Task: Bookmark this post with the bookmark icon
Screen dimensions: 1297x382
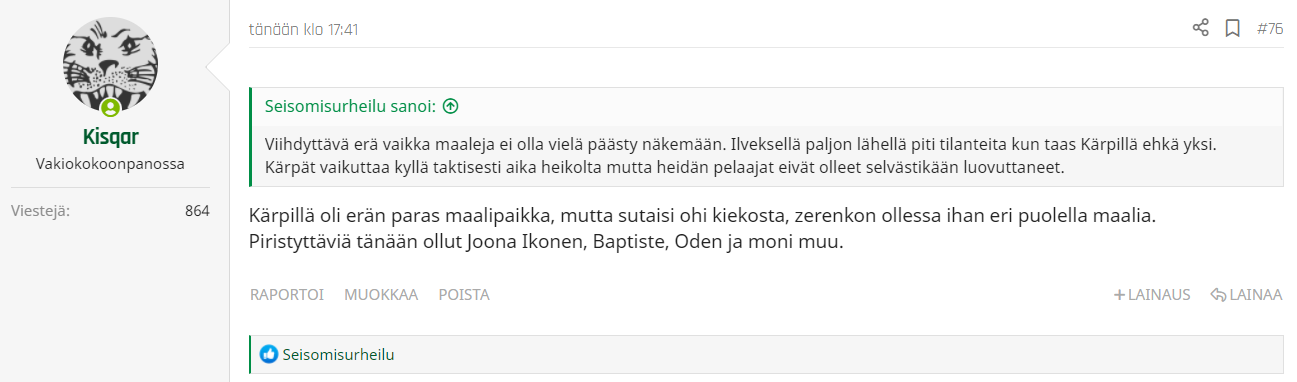Action: pos(1233,28)
